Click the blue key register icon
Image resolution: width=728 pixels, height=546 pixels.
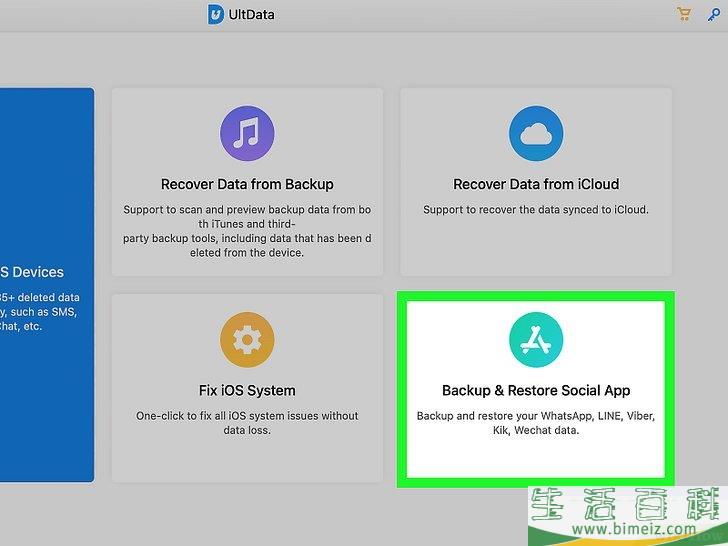pos(714,14)
